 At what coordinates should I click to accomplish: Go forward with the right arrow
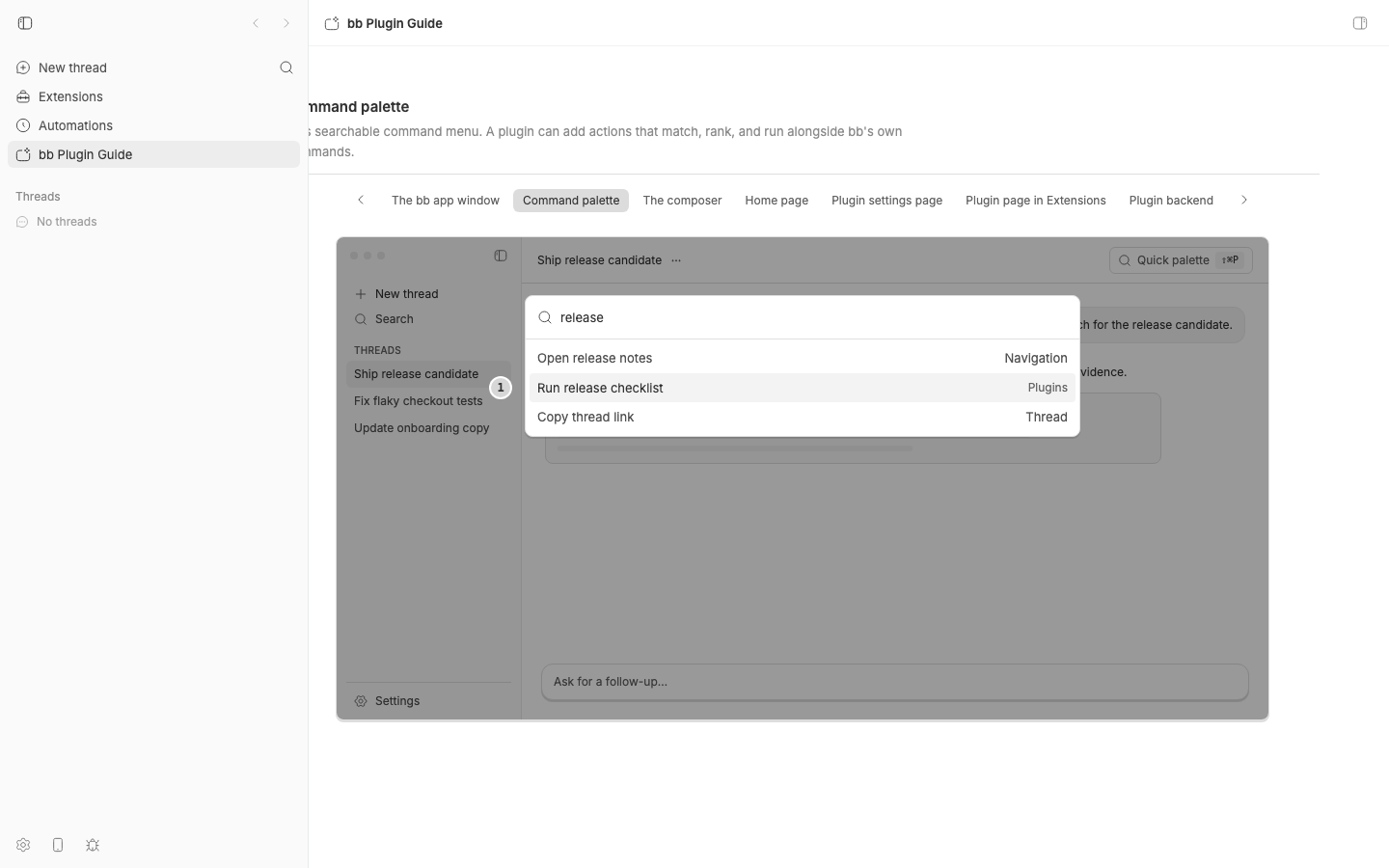(x=286, y=23)
